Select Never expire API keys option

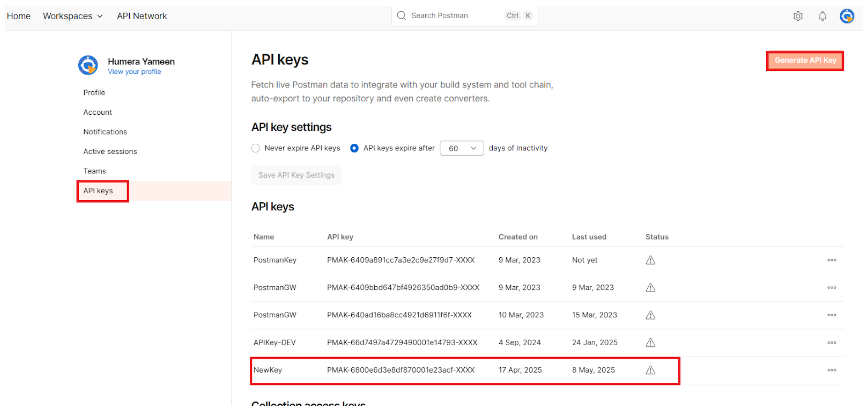click(x=256, y=148)
